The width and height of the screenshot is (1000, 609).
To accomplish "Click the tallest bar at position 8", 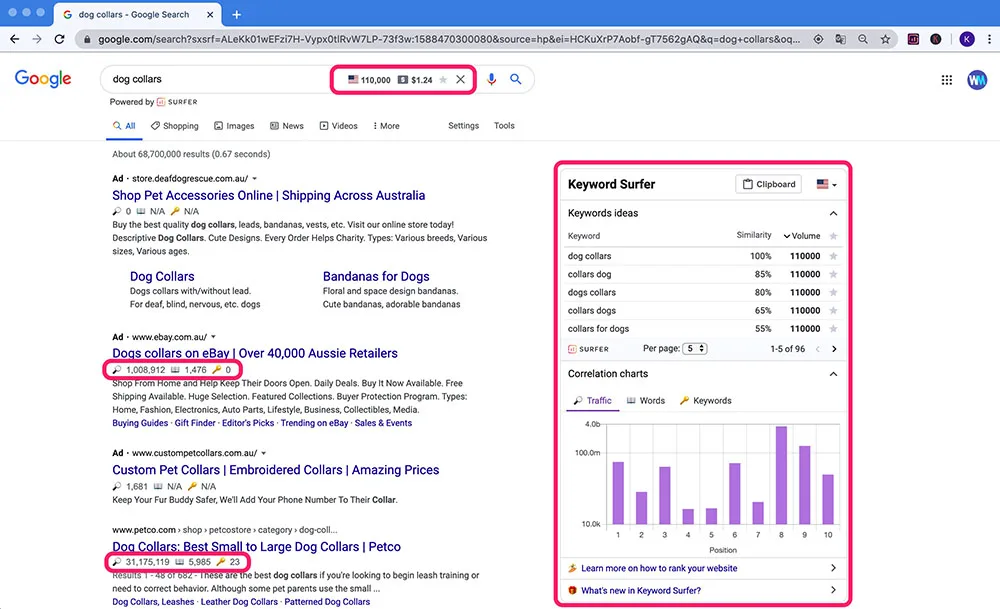I will (781, 475).
